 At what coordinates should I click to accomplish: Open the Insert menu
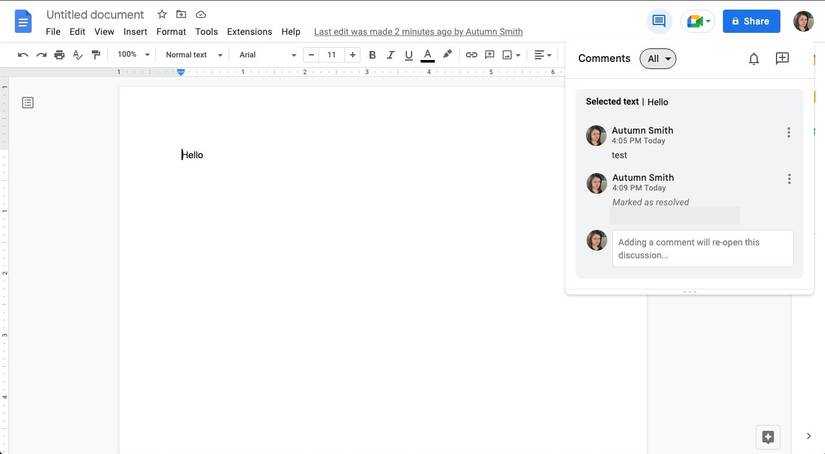coord(135,32)
